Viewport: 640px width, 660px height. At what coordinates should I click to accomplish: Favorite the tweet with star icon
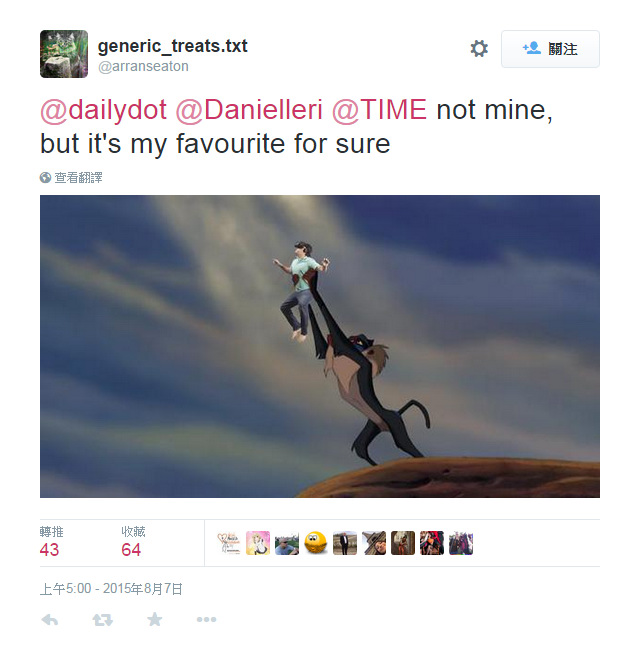(x=155, y=619)
